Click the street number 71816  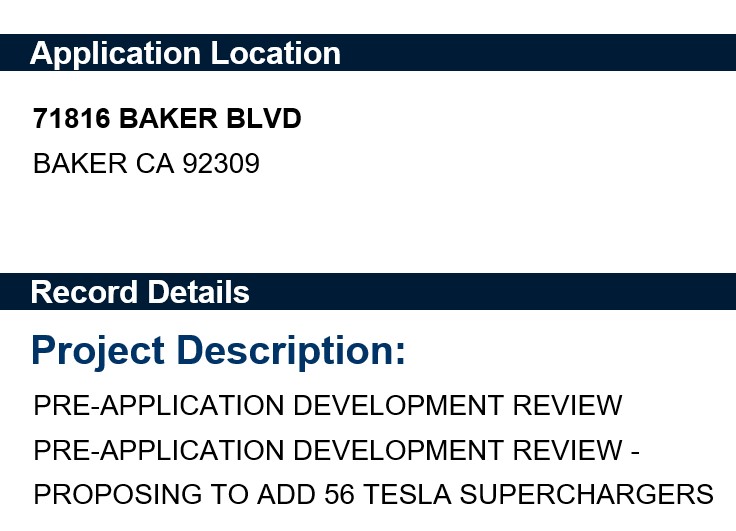point(71,119)
